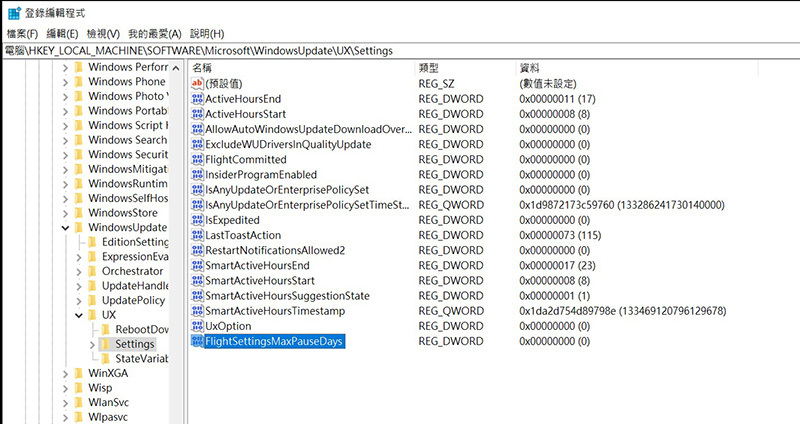Open the 編輯(E) menu
The height and width of the screenshot is (424, 800).
point(62,34)
